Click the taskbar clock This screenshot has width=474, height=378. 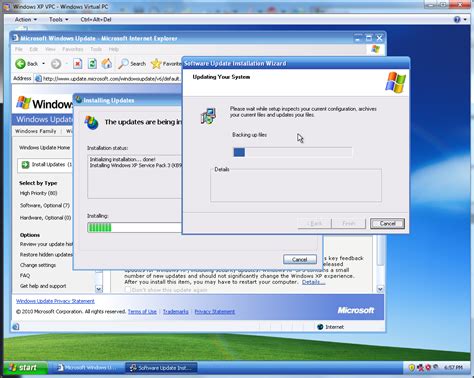pyautogui.click(x=453, y=367)
